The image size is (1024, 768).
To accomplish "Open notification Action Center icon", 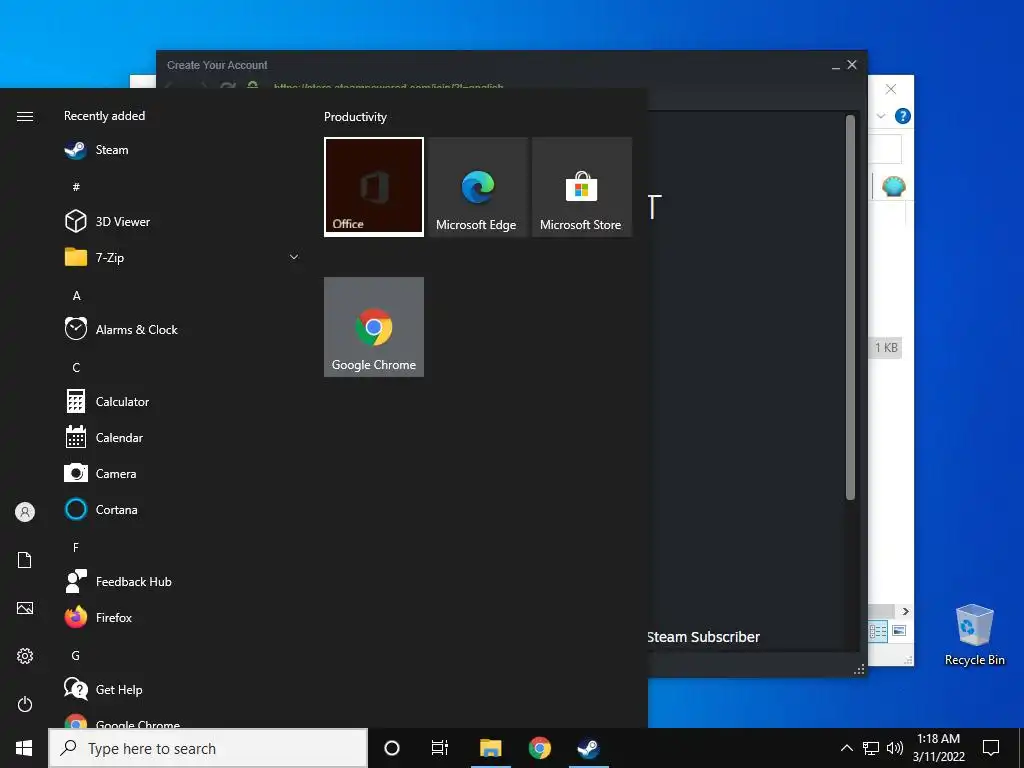I will [991, 748].
